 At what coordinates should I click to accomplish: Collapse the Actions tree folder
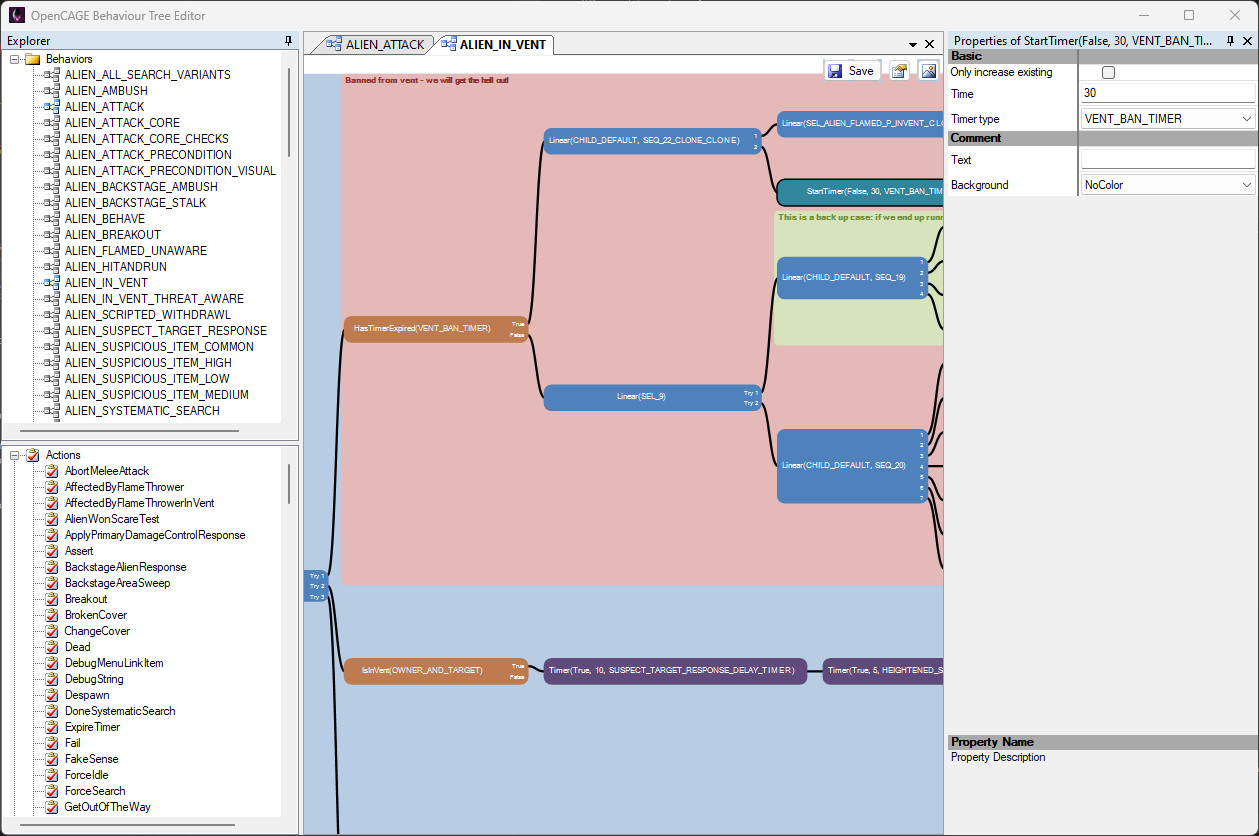pos(16,455)
